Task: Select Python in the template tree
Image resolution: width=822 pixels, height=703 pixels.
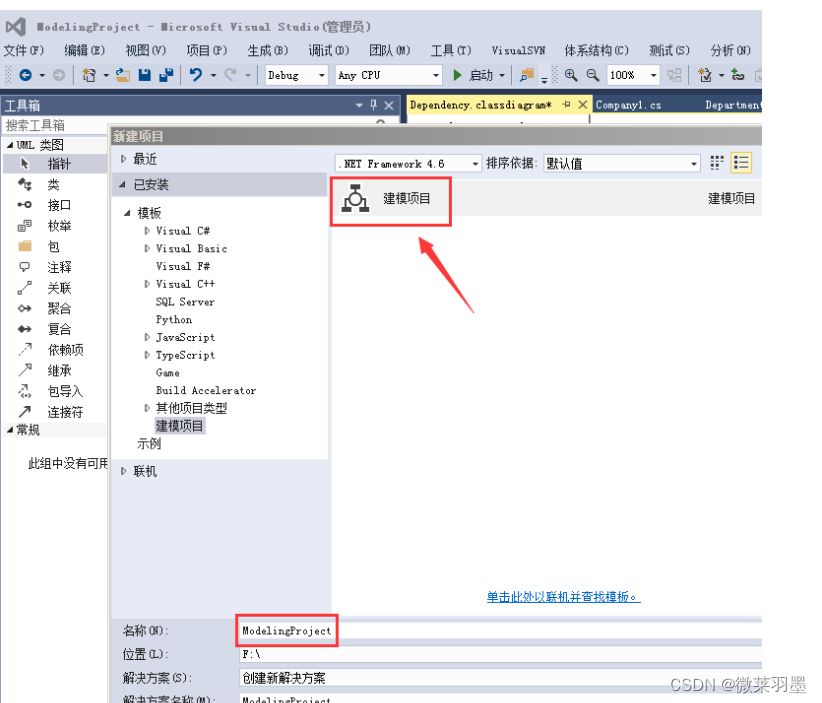Action: point(174,319)
